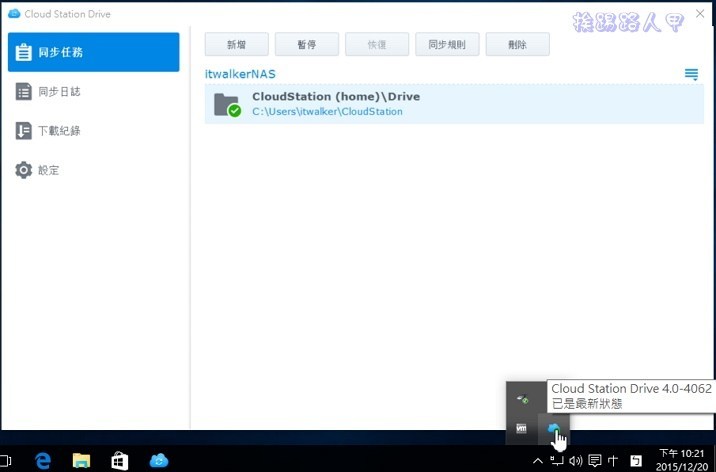Click the 設定 gear icon in sidebar
Image resolution: width=716 pixels, height=472 pixels.
coord(24,170)
